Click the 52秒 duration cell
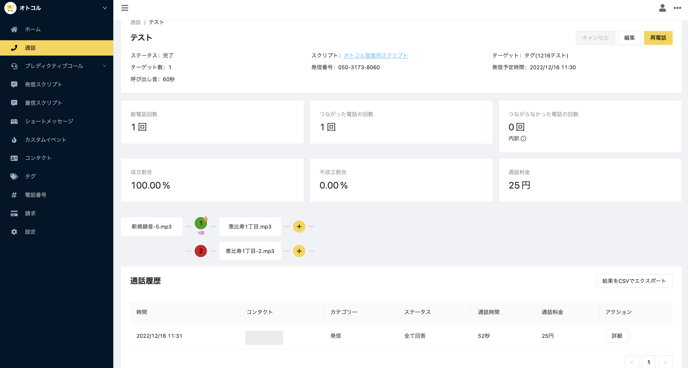Screen dimensions: 688x368 pyautogui.click(x=484, y=336)
